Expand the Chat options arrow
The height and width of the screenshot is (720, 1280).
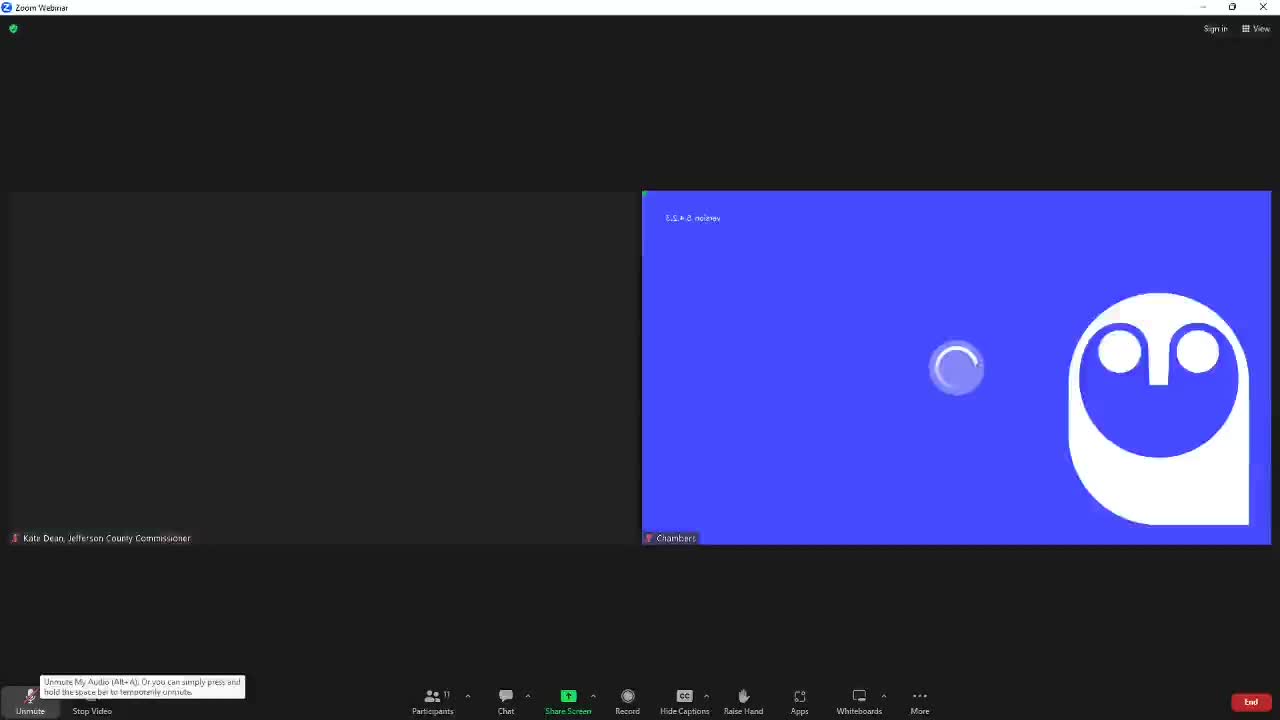[x=527, y=696]
